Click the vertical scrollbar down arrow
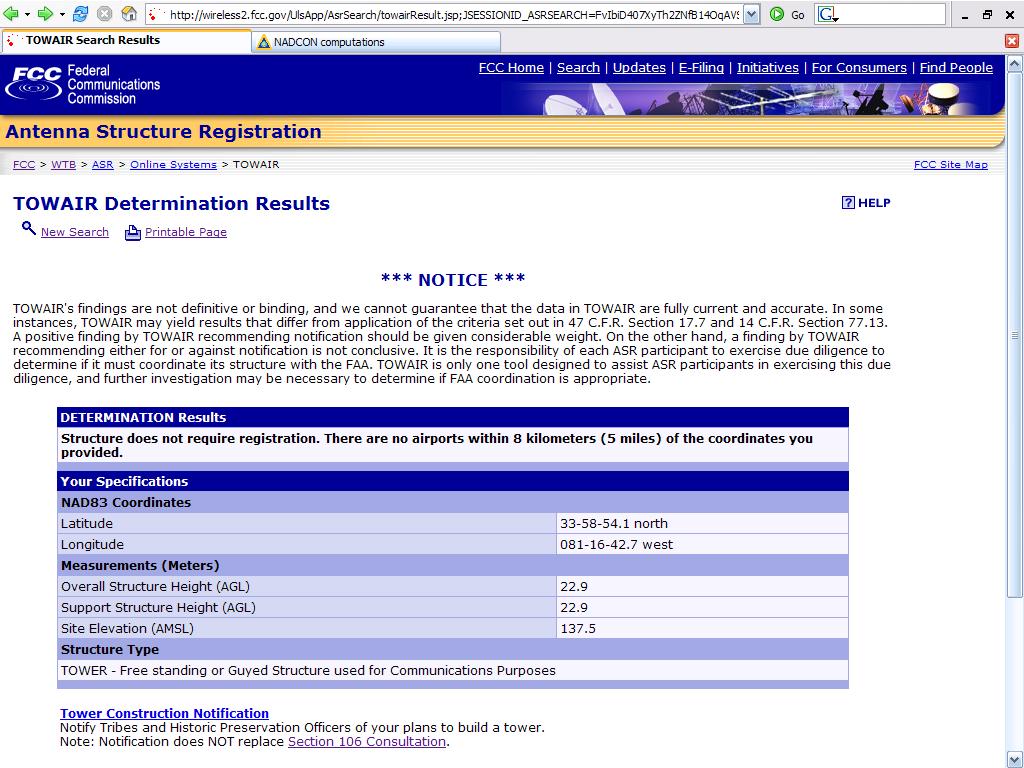1024x768 pixels. 1014,760
